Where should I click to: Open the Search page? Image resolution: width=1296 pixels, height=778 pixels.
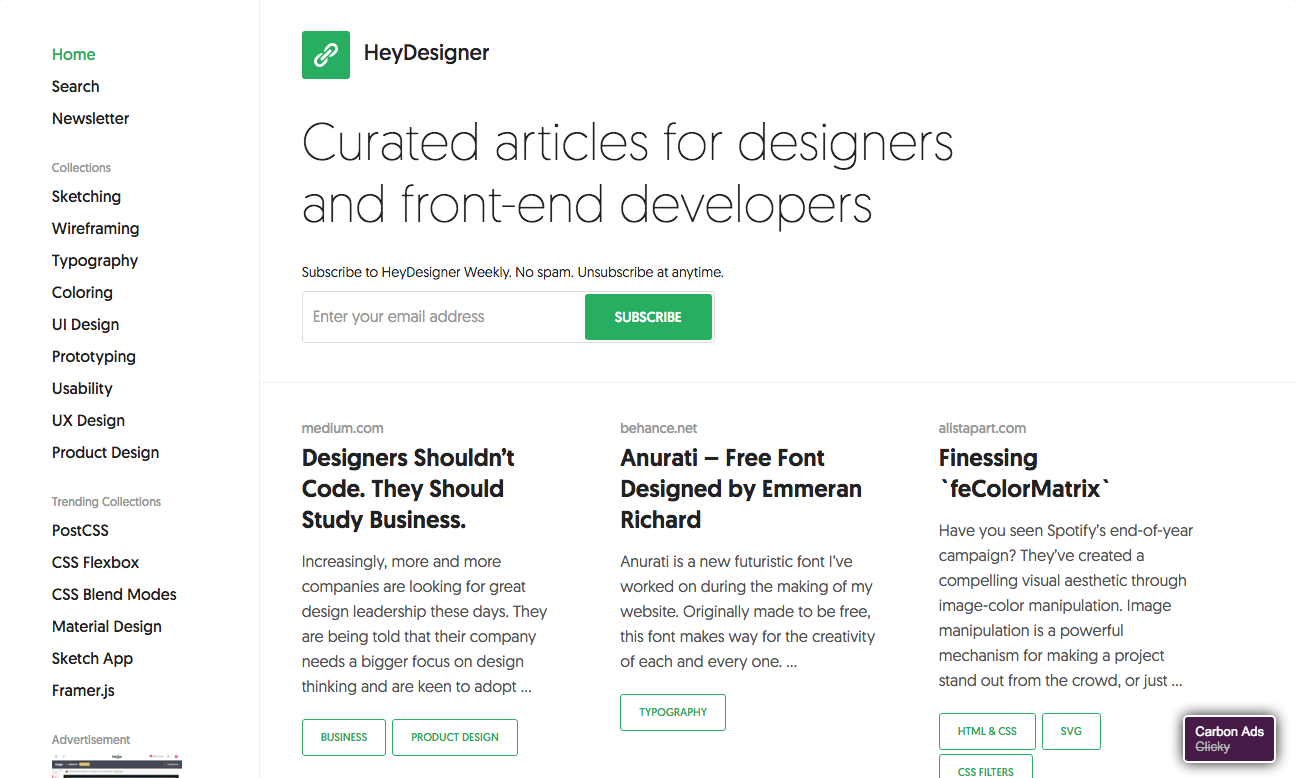point(75,86)
